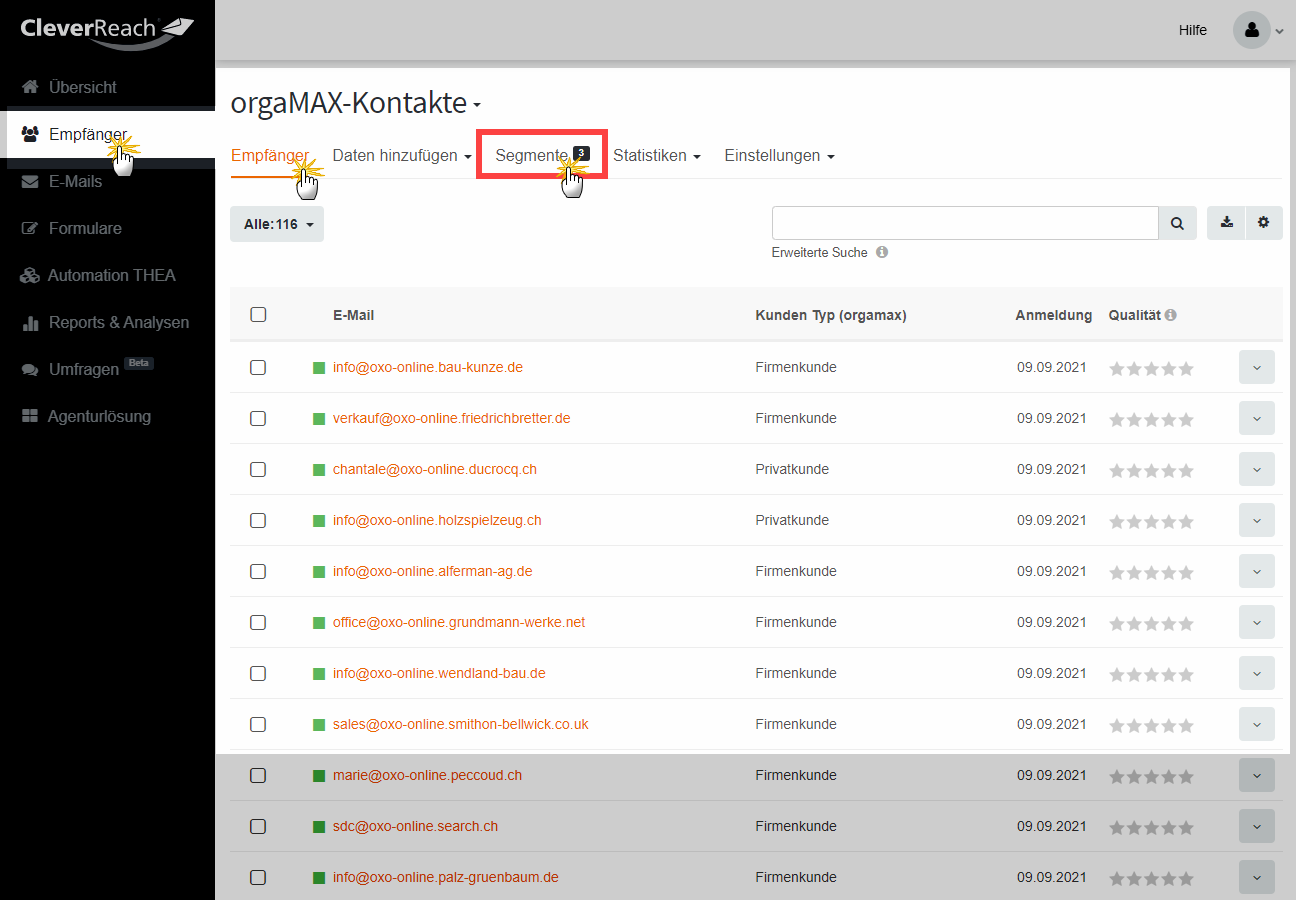This screenshot has width=1296, height=900.
Task: Click the Anmeldung column header
Action: click(1054, 315)
